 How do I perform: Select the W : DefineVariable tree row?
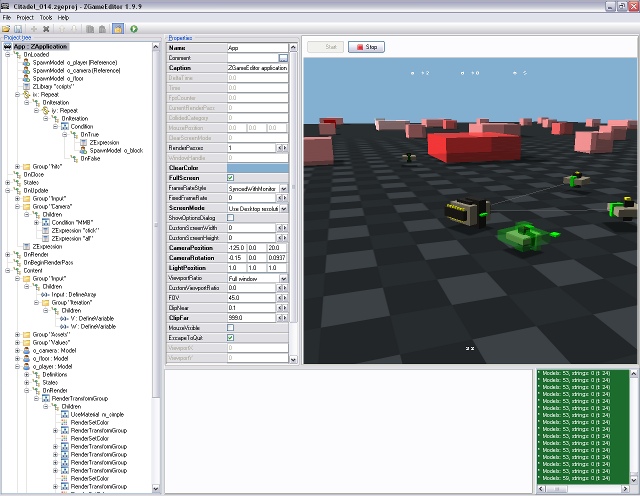click(93, 327)
